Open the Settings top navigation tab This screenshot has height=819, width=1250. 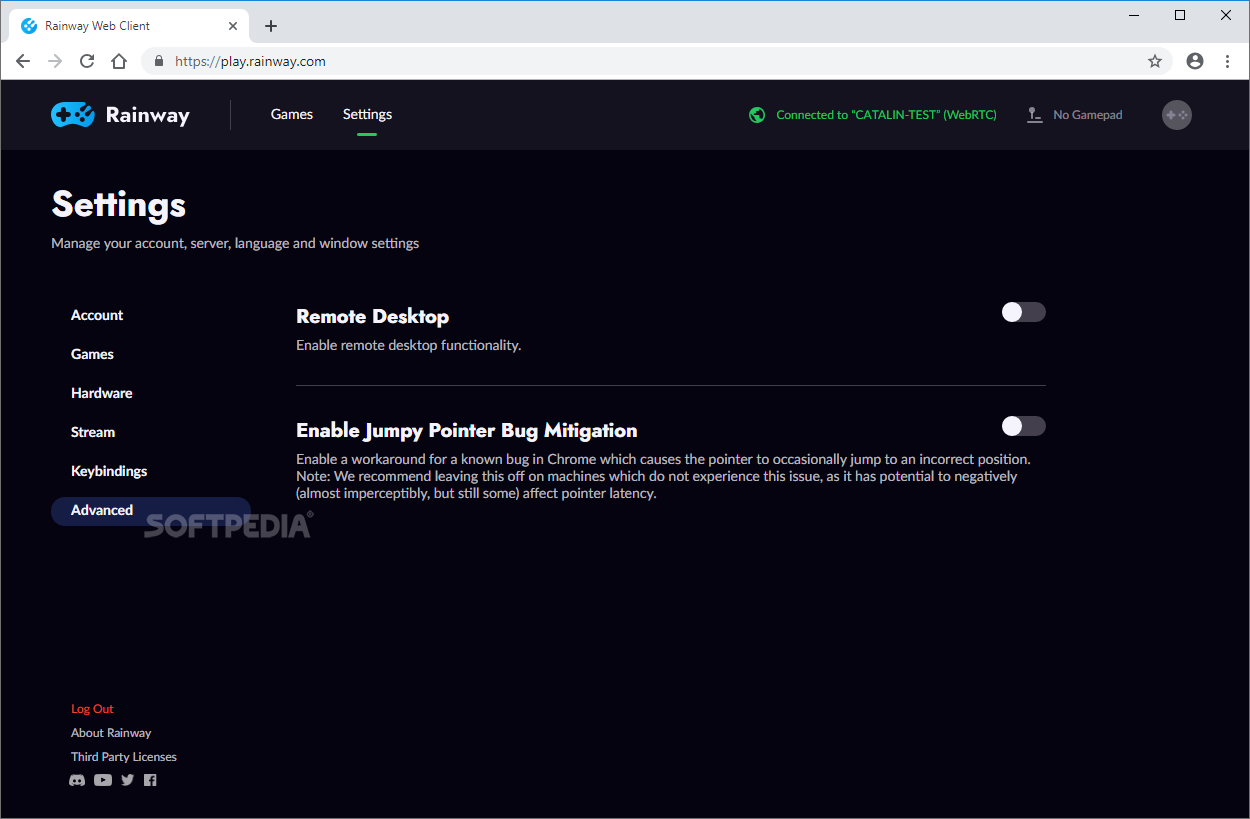(x=367, y=114)
